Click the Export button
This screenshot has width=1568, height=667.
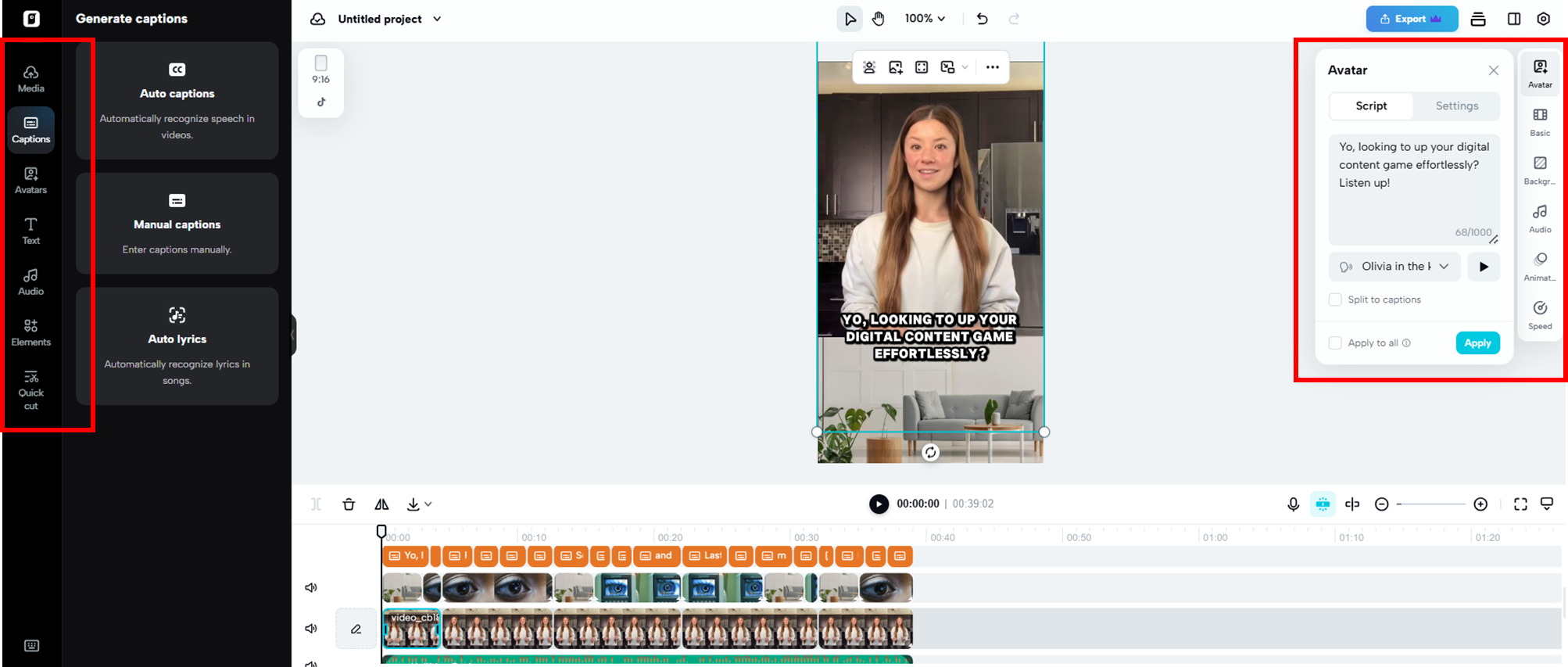(x=1411, y=19)
